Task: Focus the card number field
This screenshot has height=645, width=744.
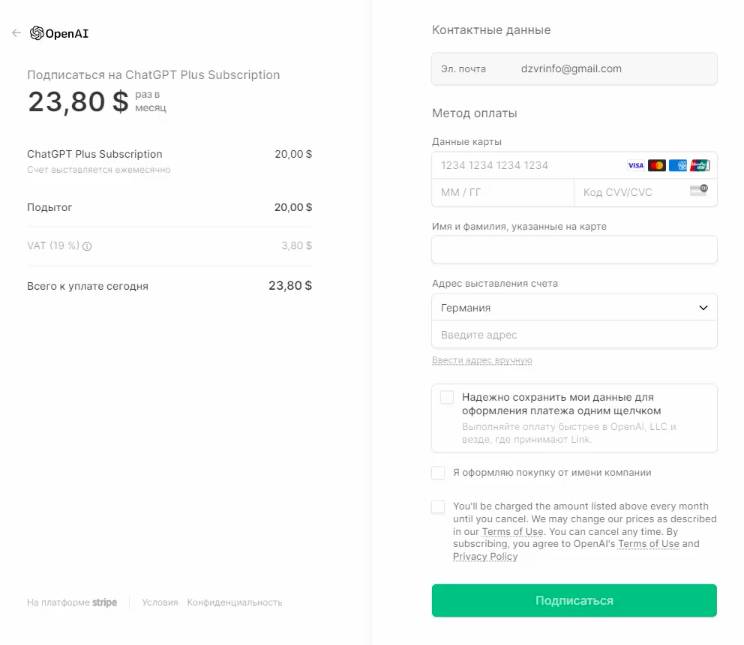Action: [574, 165]
